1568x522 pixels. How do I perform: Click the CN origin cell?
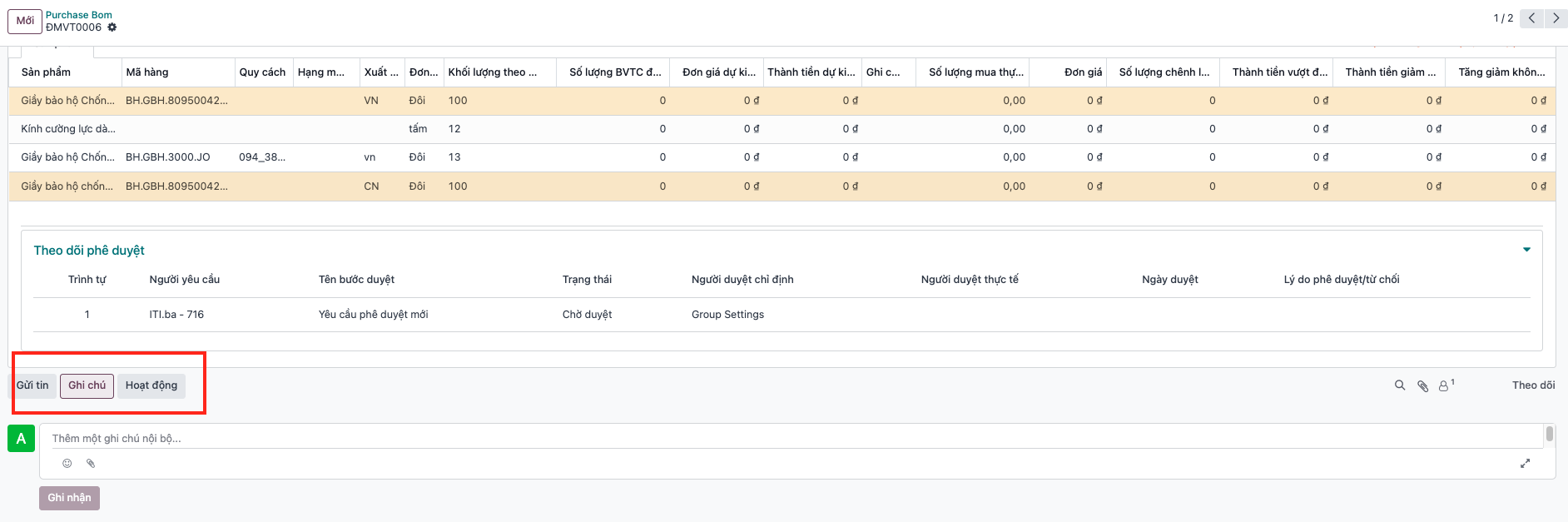(x=371, y=186)
